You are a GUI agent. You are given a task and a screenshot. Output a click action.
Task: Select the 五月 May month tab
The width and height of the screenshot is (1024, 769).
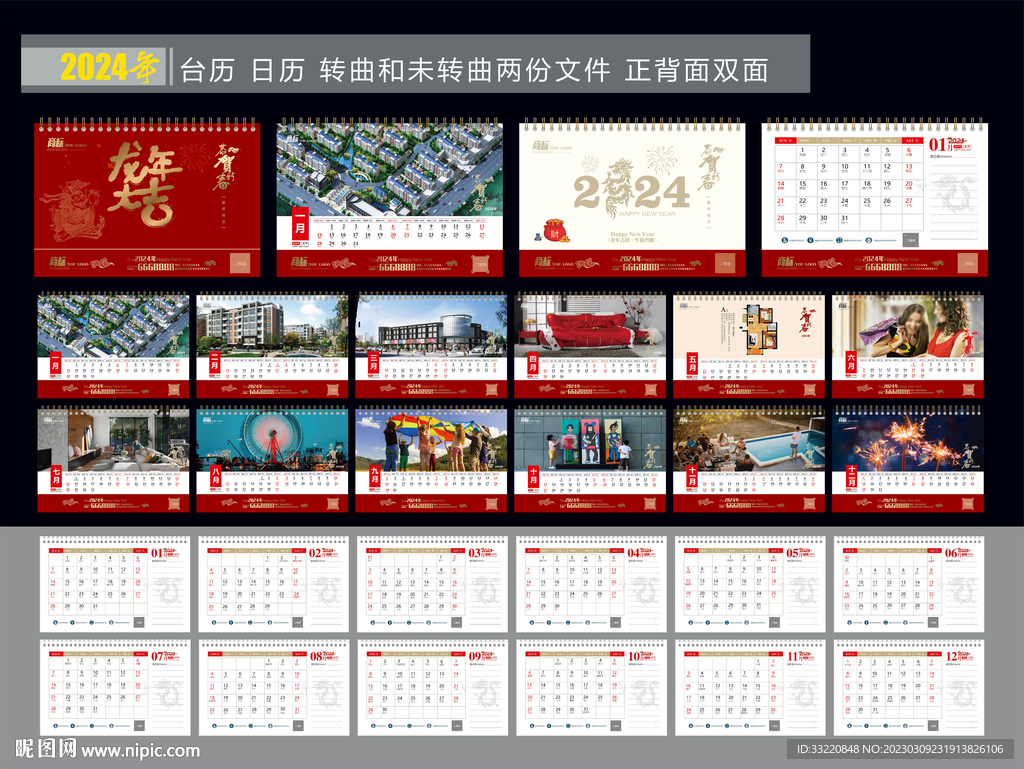(x=690, y=362)
